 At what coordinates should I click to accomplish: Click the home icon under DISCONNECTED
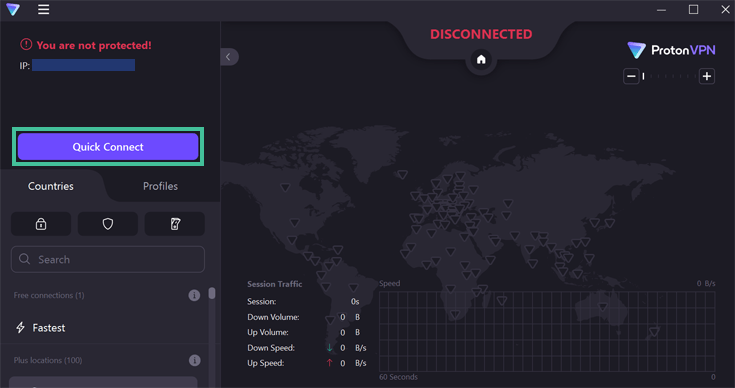tap(481, 60)
